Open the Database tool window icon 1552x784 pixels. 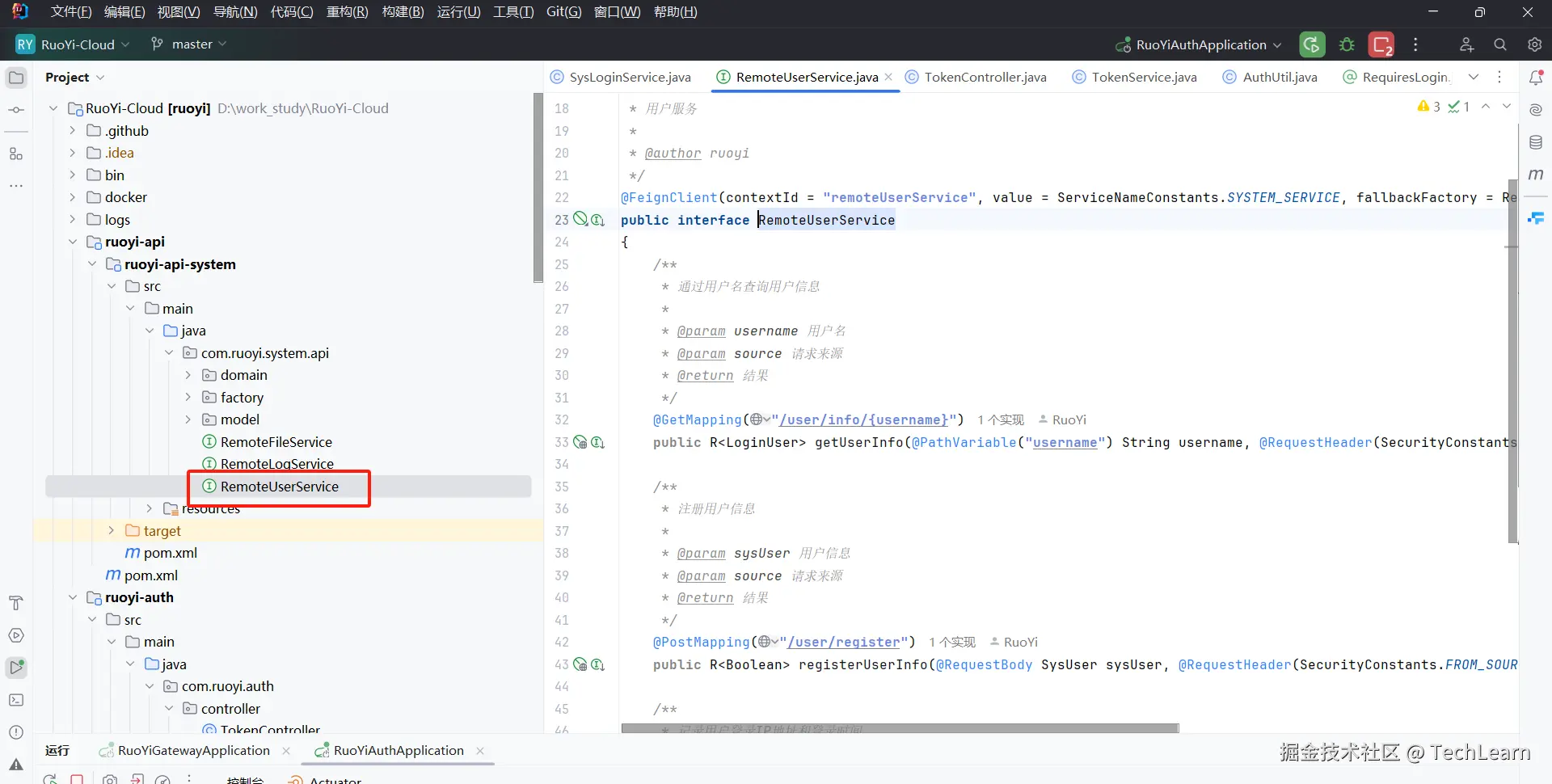pyautogui.click(x=1536, y=142)
